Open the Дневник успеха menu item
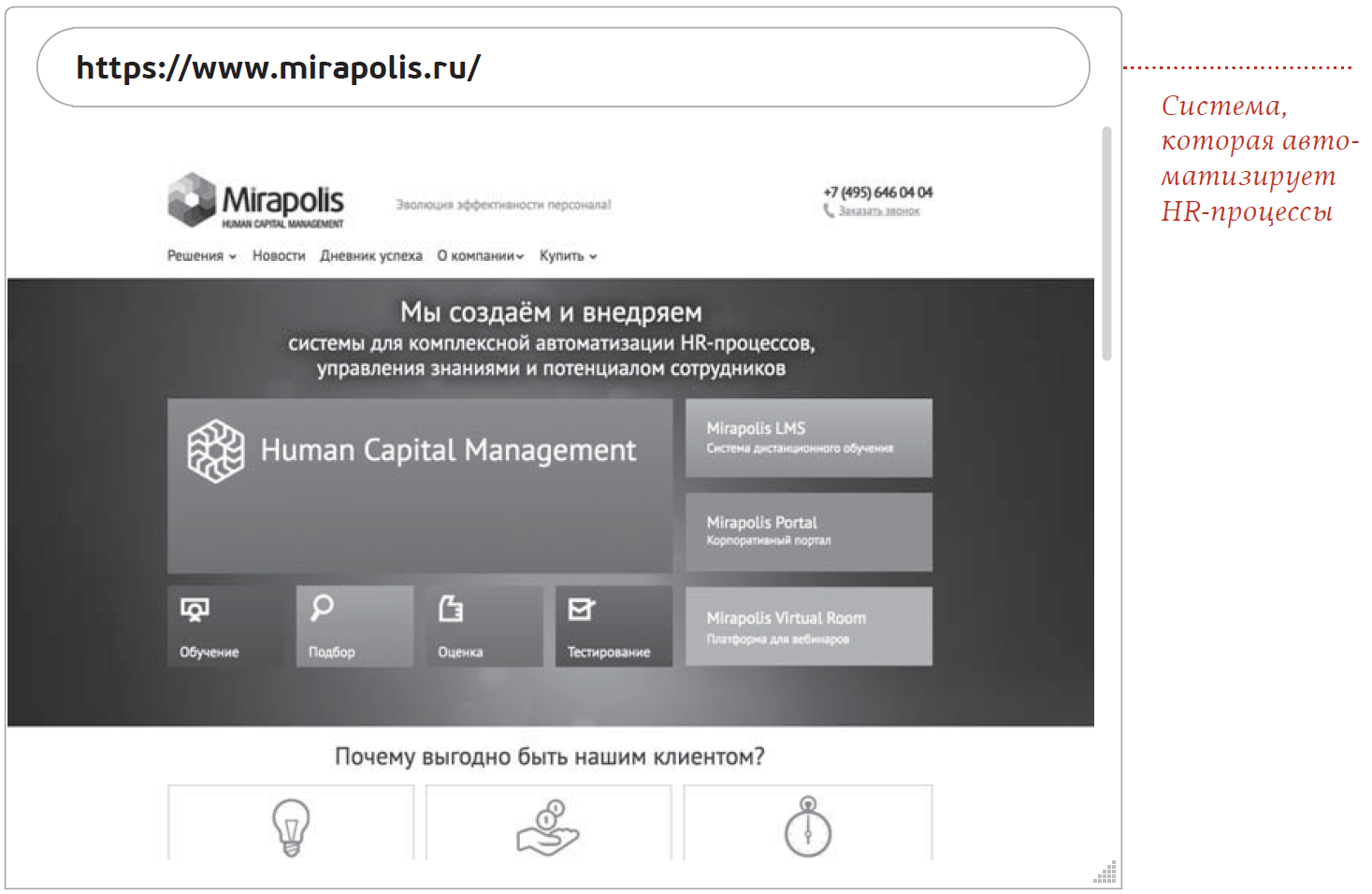The height and width of the screenshot is (894, 1372). click(371, 255)
